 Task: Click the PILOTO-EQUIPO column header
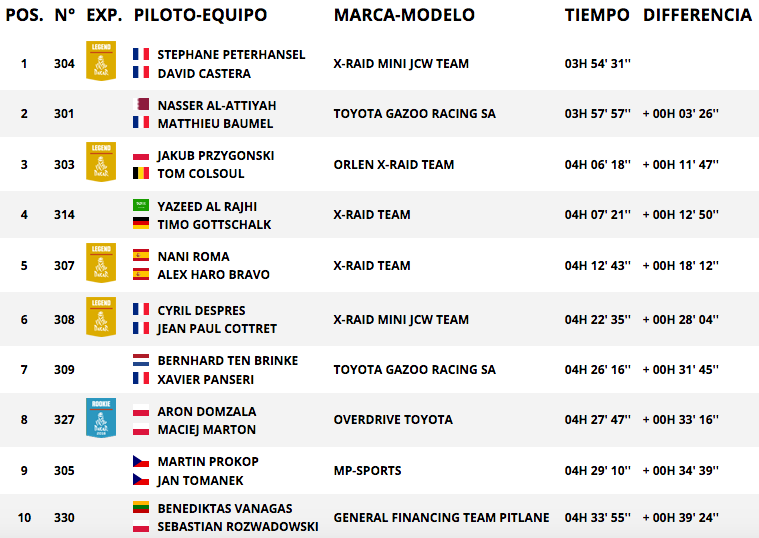tap(200, 15)
